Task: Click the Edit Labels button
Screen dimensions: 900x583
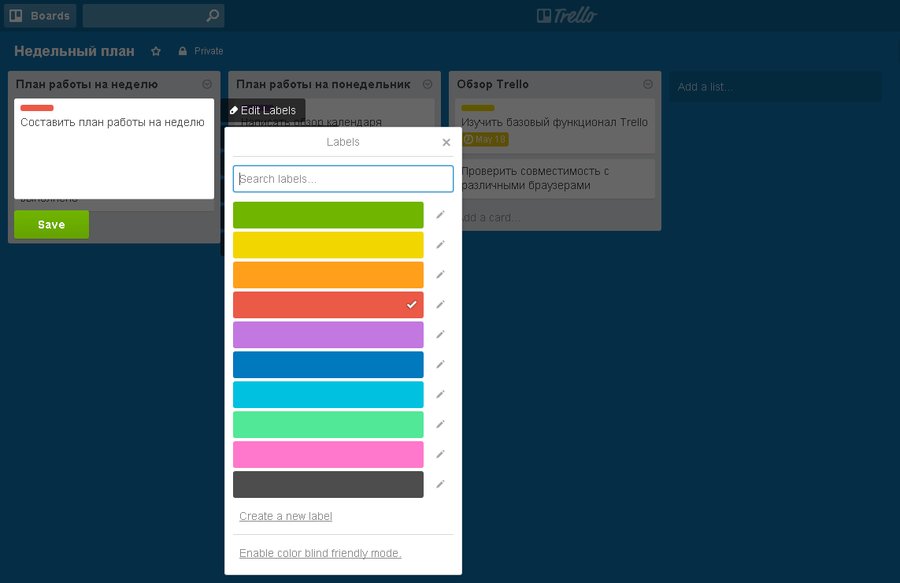Action: 263,110
